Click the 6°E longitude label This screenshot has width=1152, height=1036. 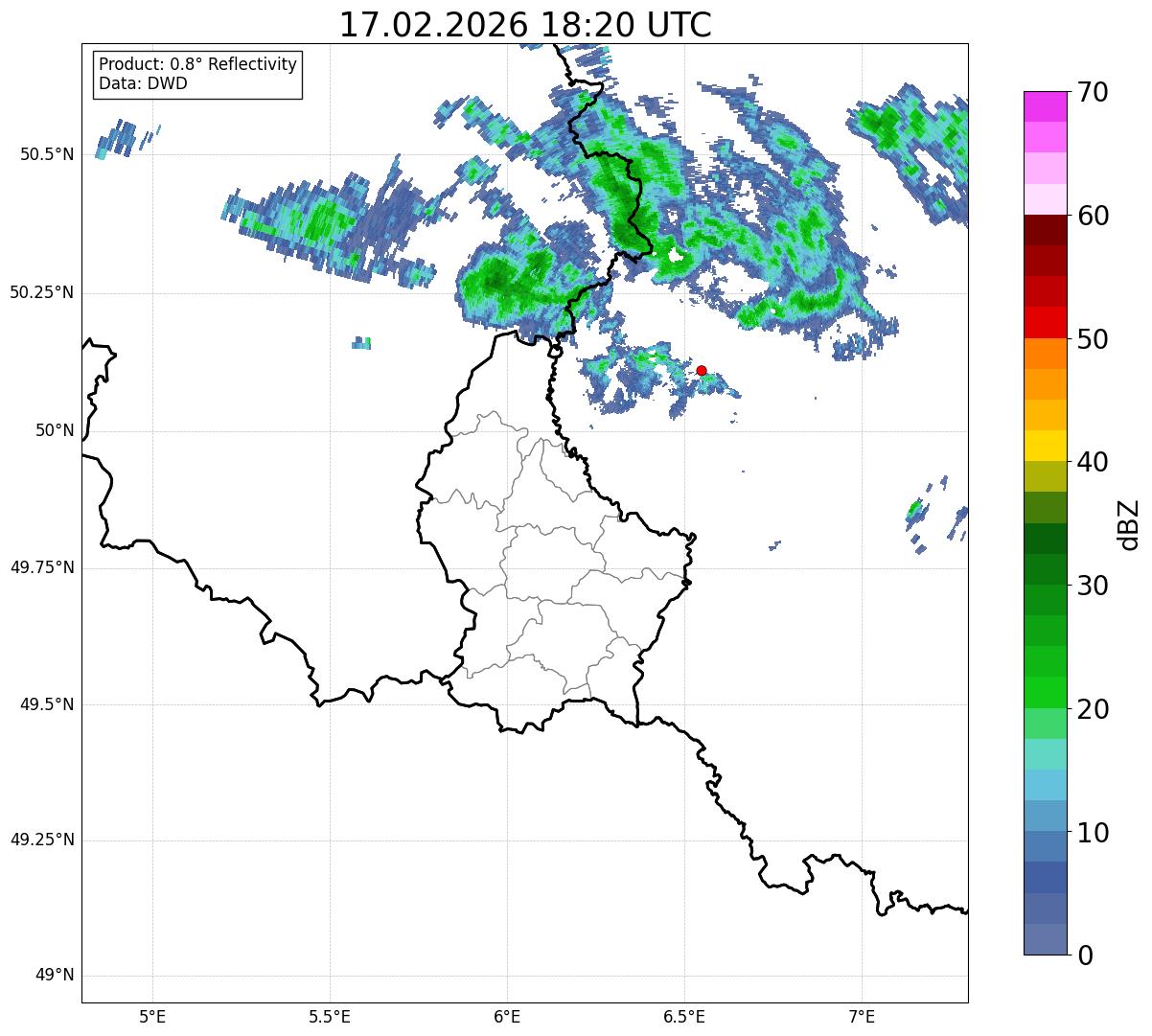(x=507, y=1017)
